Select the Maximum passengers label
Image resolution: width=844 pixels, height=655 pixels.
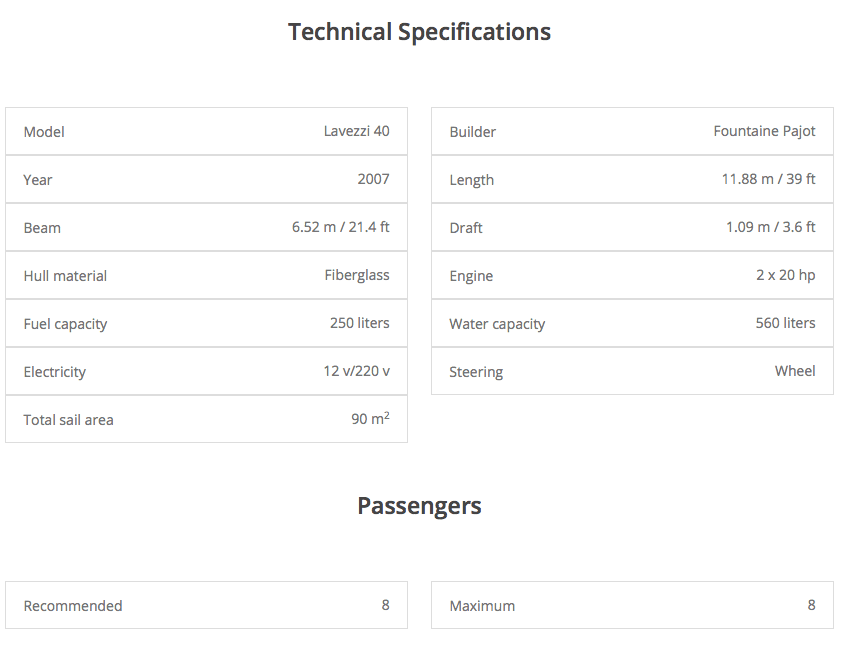482,606
